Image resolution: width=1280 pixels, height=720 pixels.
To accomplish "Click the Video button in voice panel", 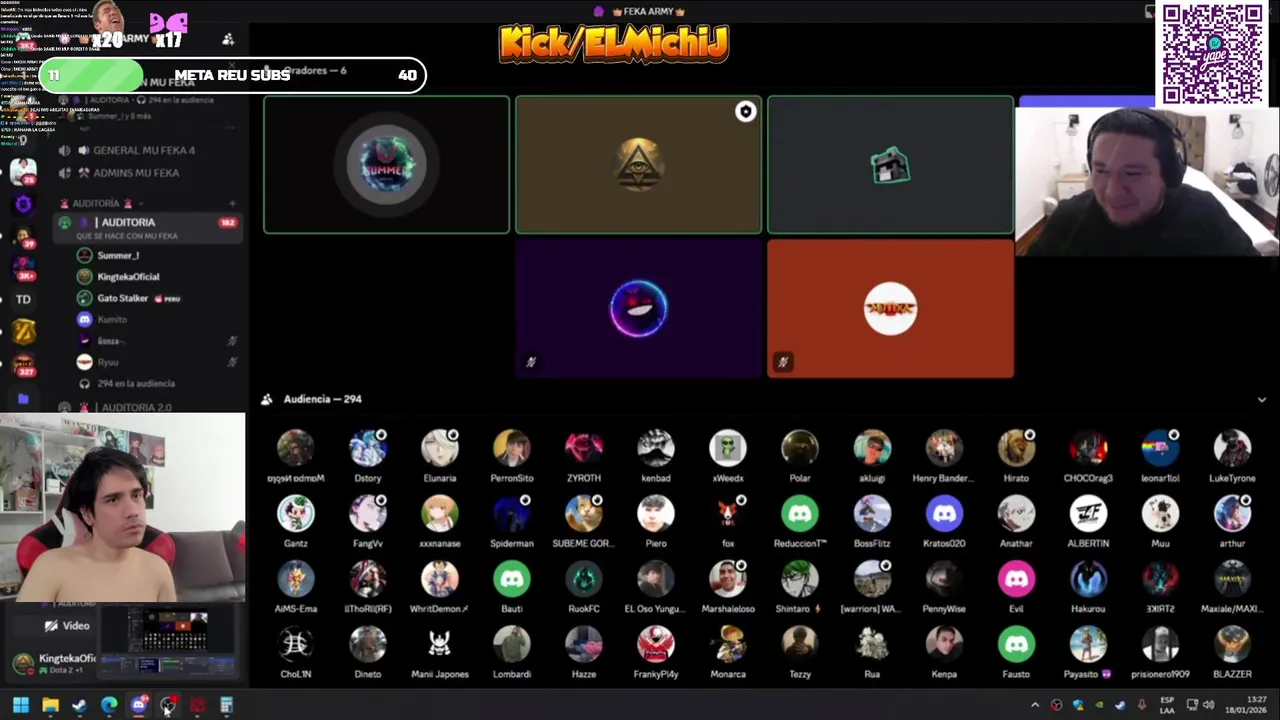I will tap(66, 626).
